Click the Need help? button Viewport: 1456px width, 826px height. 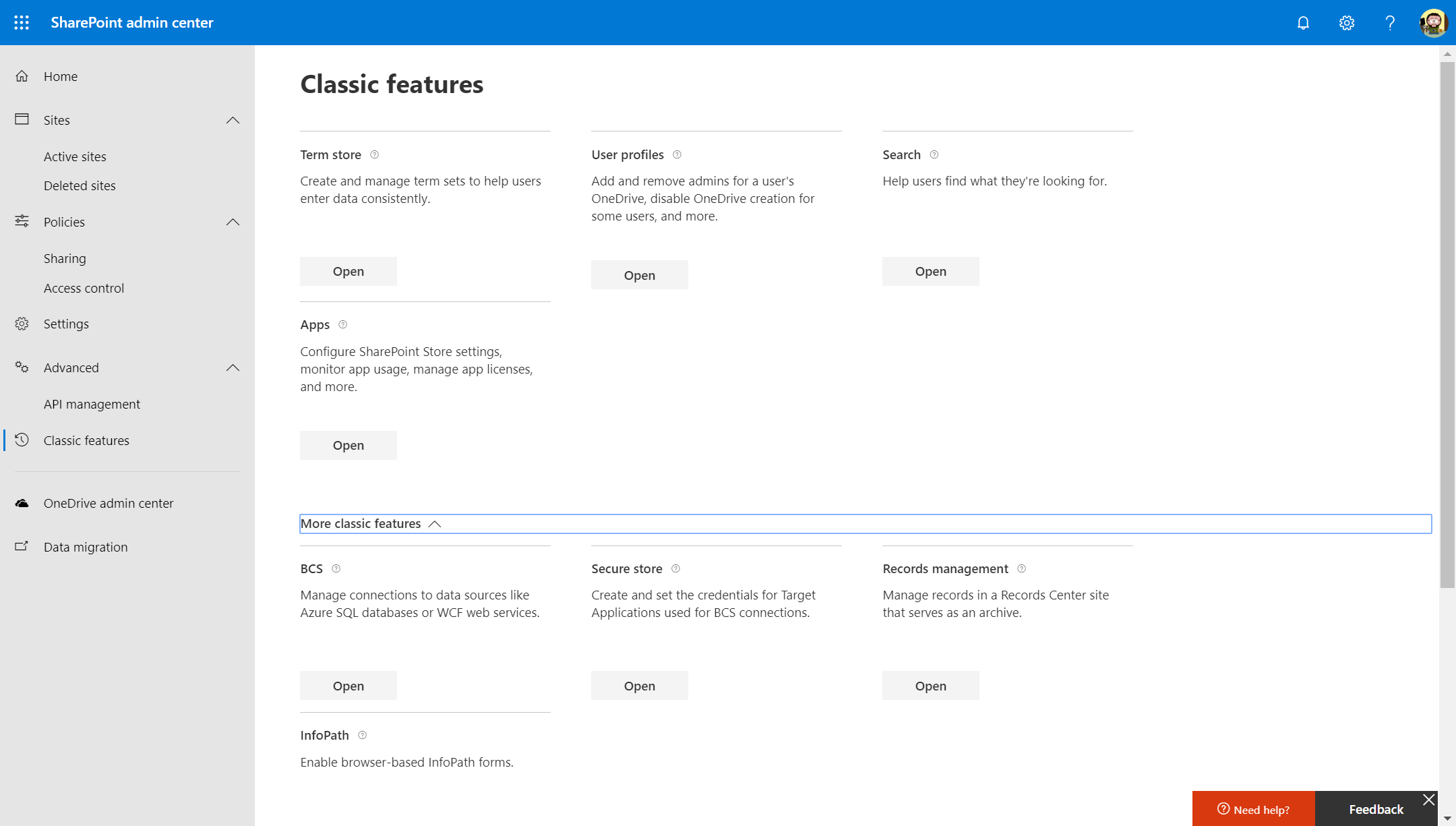pos(1253,809)
